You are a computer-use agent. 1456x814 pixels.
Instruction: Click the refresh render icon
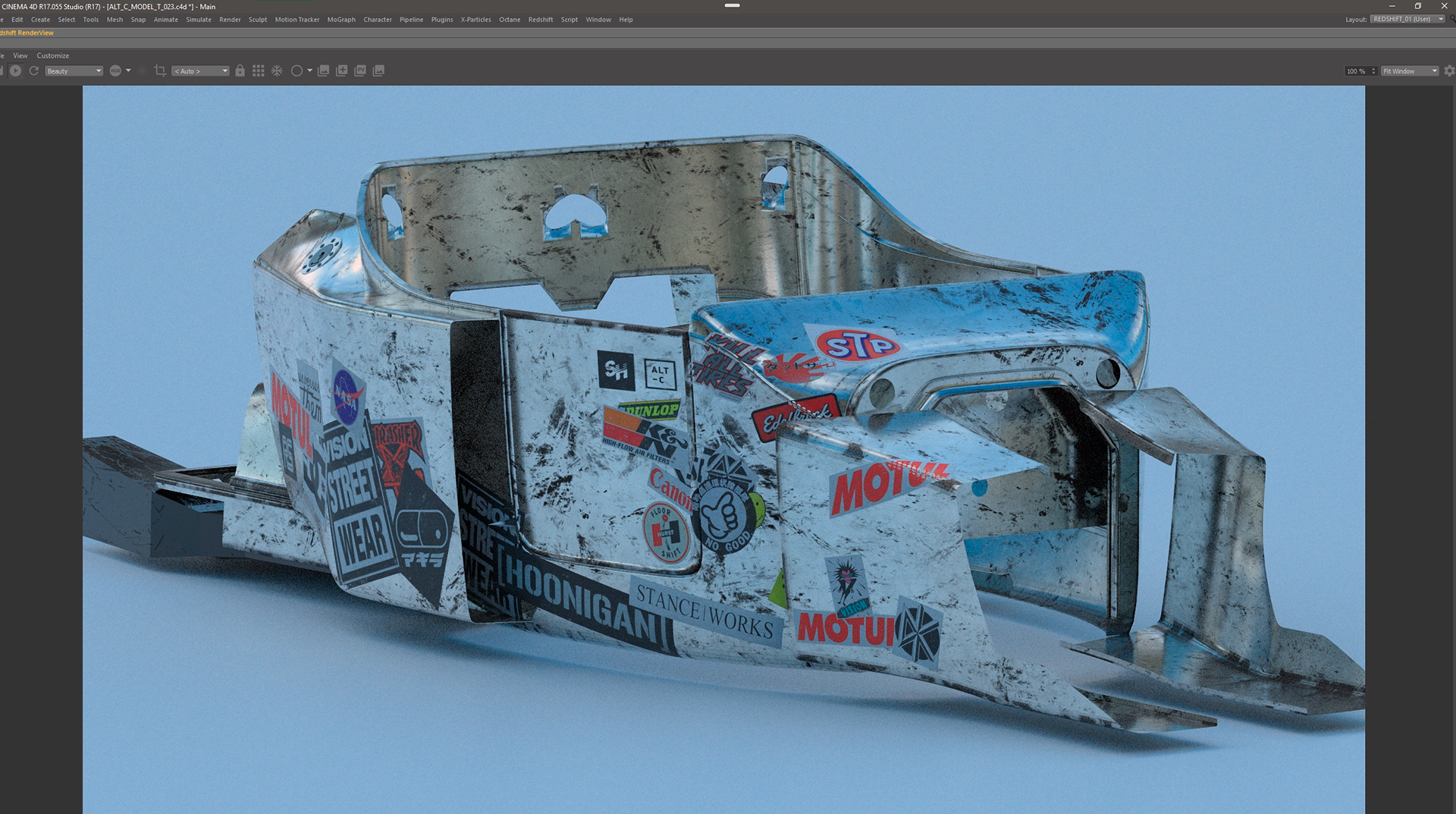click(x=34, y=71)
